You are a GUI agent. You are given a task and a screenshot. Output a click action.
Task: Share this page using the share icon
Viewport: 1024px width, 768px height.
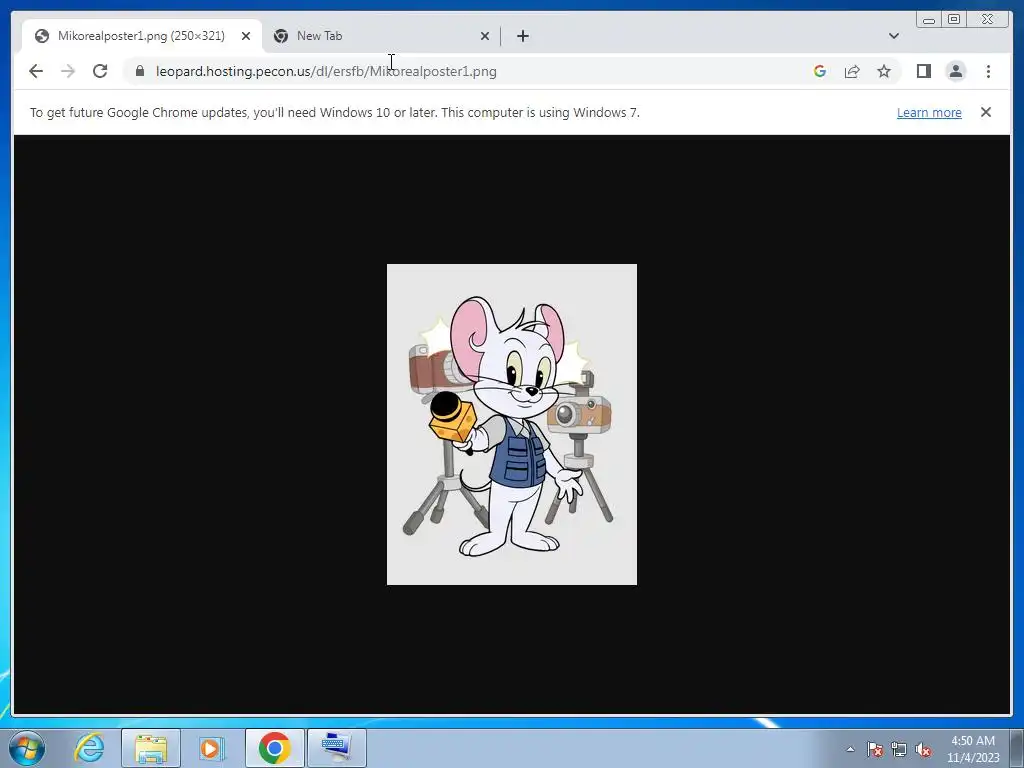[852, 71]
